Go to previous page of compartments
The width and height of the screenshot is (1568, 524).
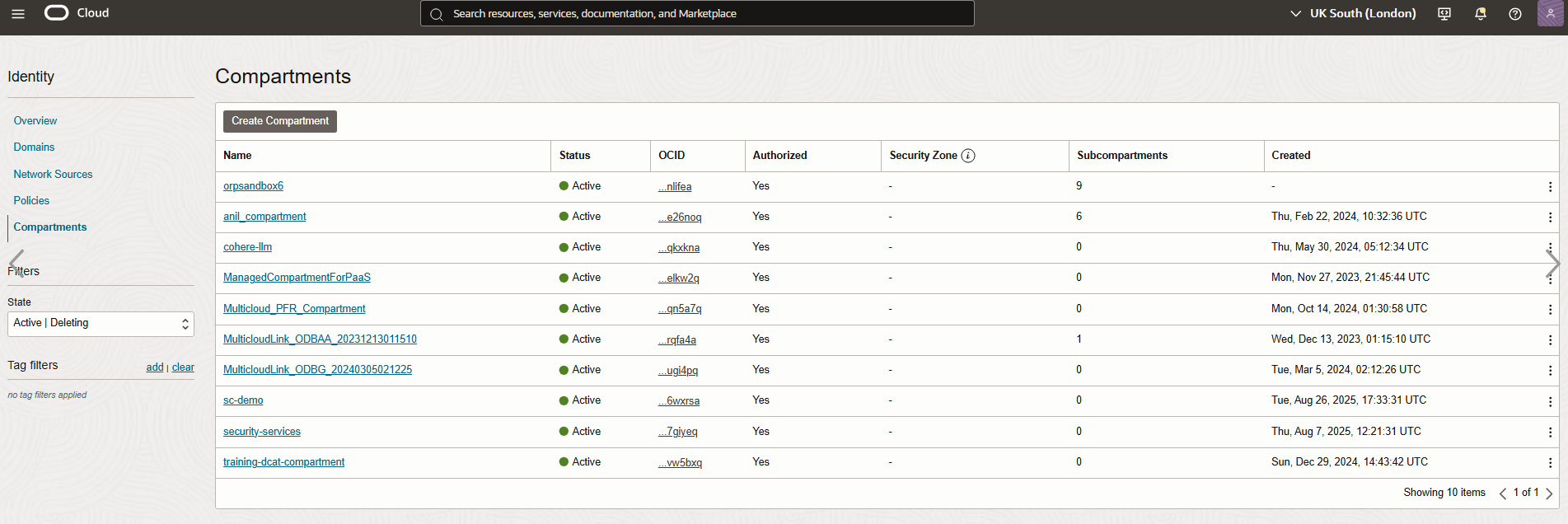coord(1503,494)
